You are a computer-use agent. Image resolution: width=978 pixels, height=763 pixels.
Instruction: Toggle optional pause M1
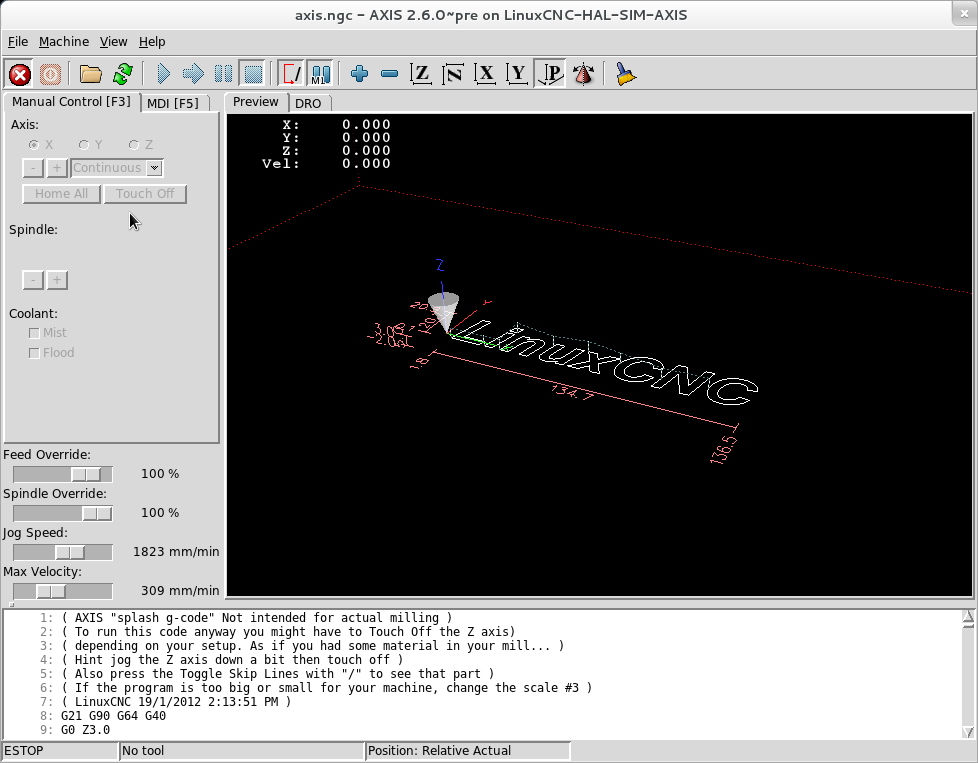[x=321, y=74]
